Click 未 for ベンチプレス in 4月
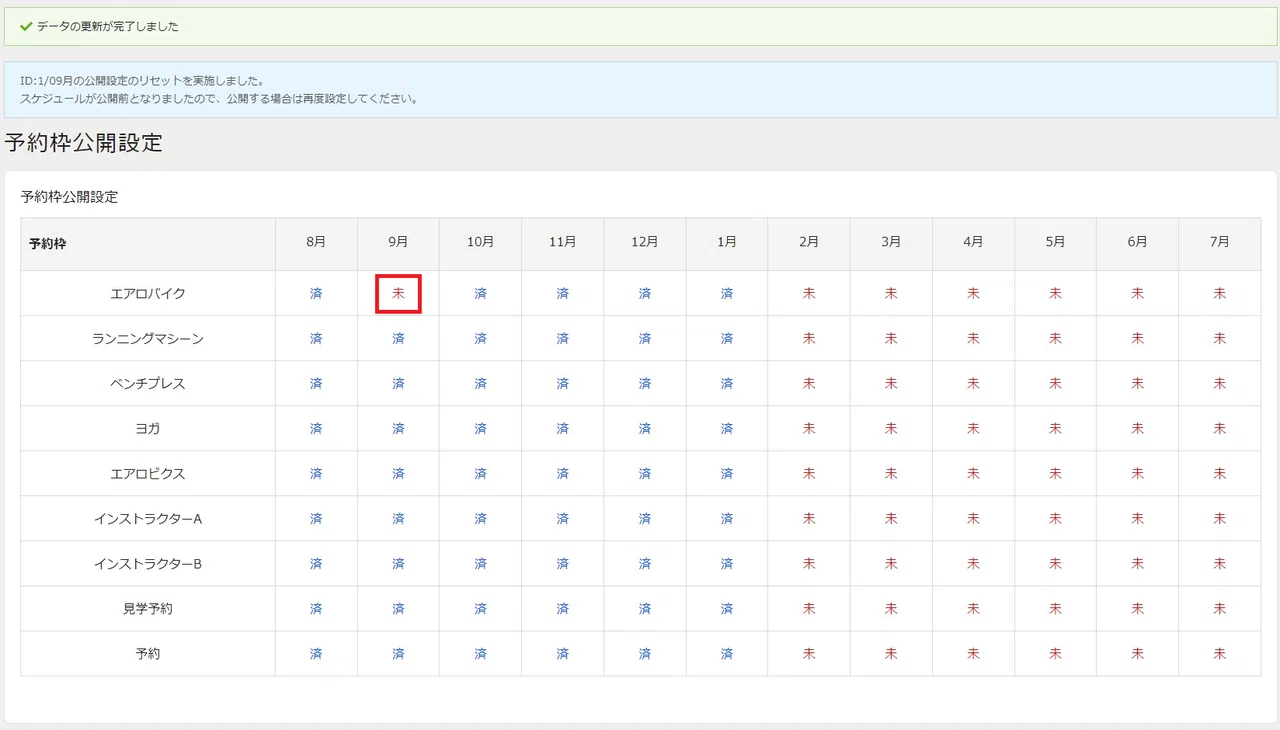Screen dimensions: 1280x730 (x=973, y=384)
